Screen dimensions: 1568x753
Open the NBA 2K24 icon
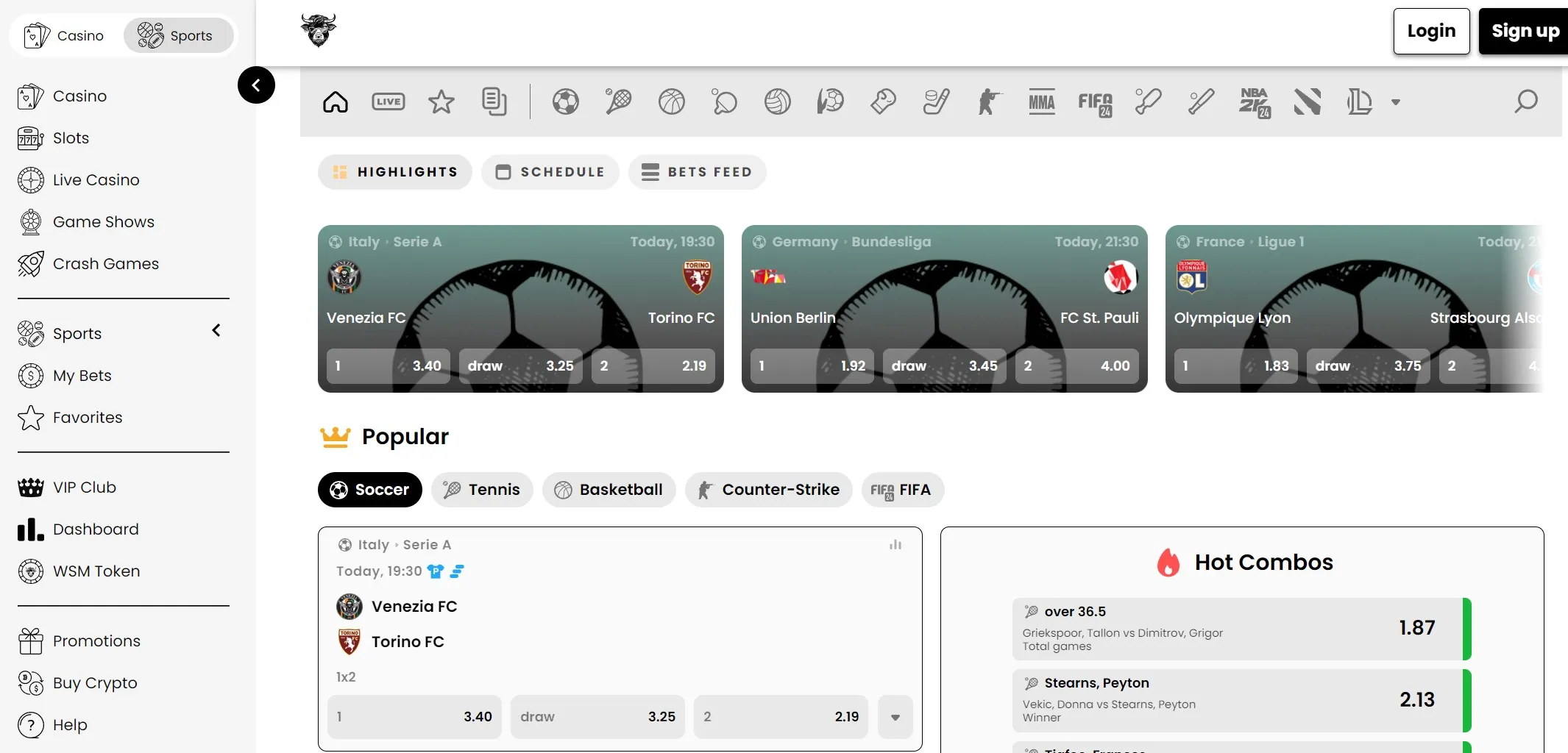1254,103
